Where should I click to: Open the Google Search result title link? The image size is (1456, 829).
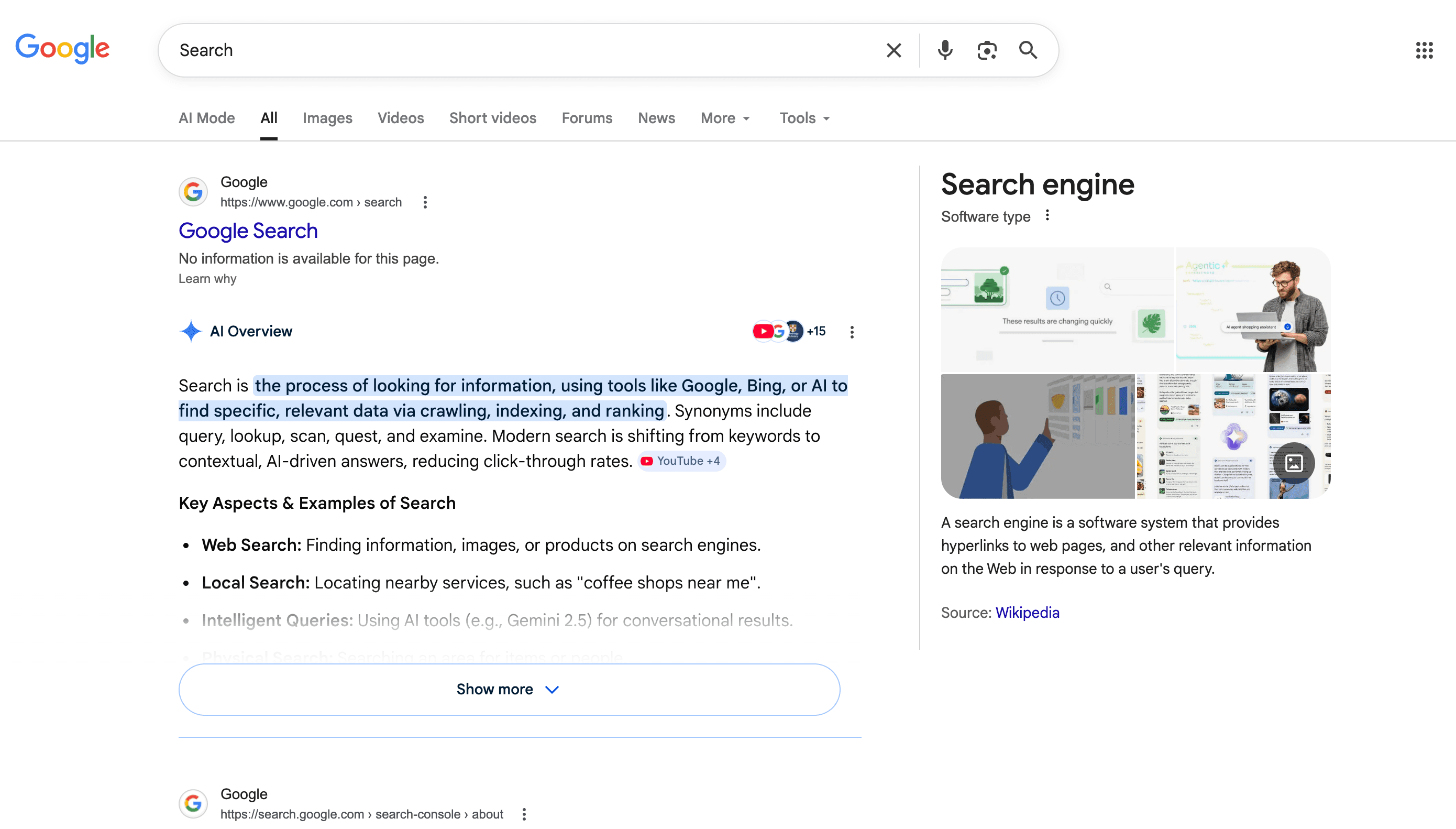248,231
